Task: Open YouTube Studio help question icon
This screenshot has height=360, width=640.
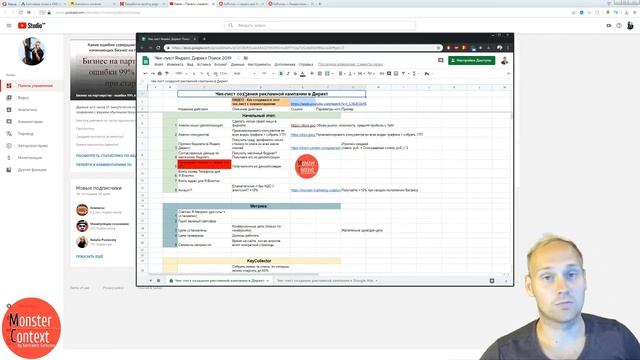Action: tap(619, 25)
